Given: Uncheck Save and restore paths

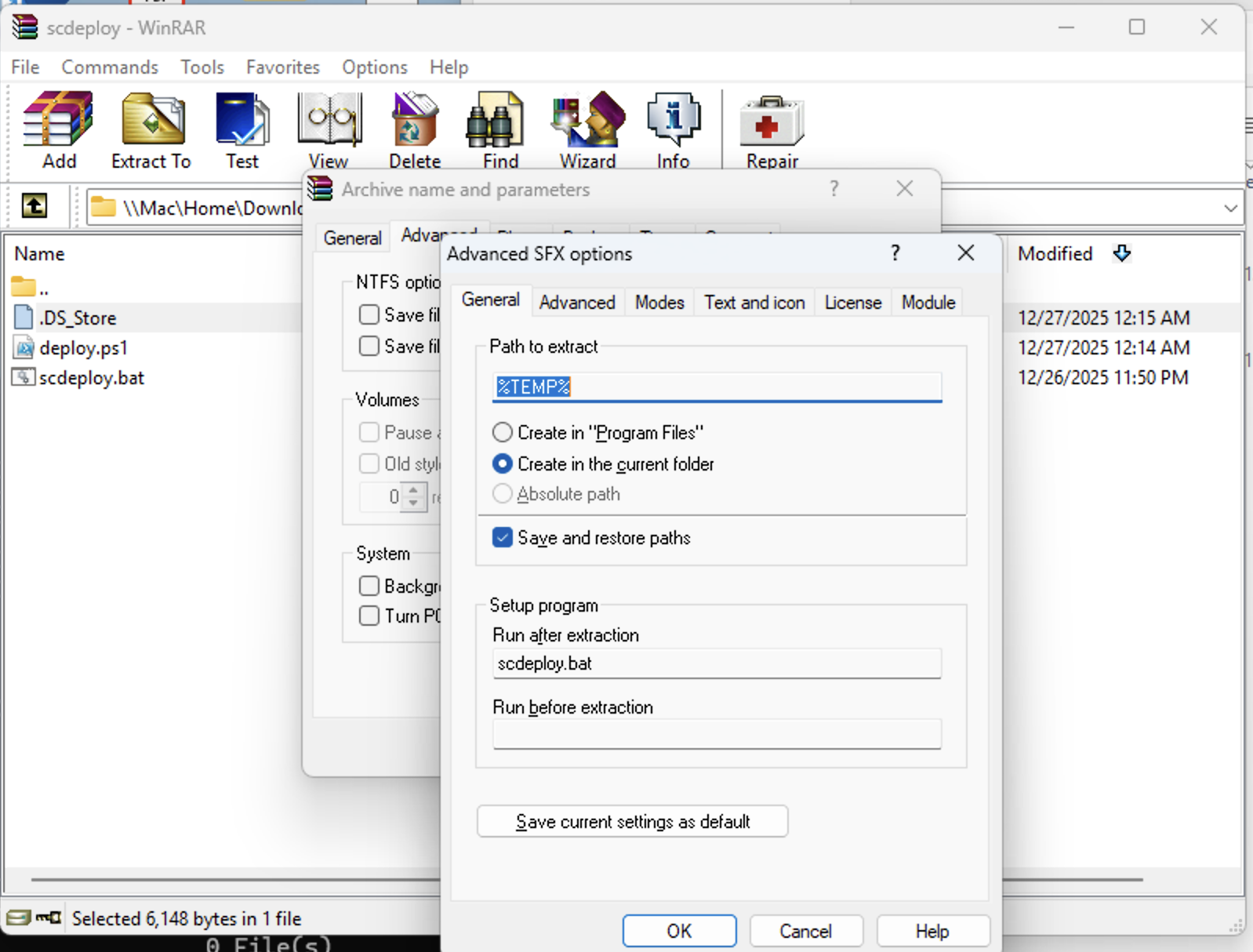Looking at the screenshot, I should pyautogui.click(x=503, y=538).
